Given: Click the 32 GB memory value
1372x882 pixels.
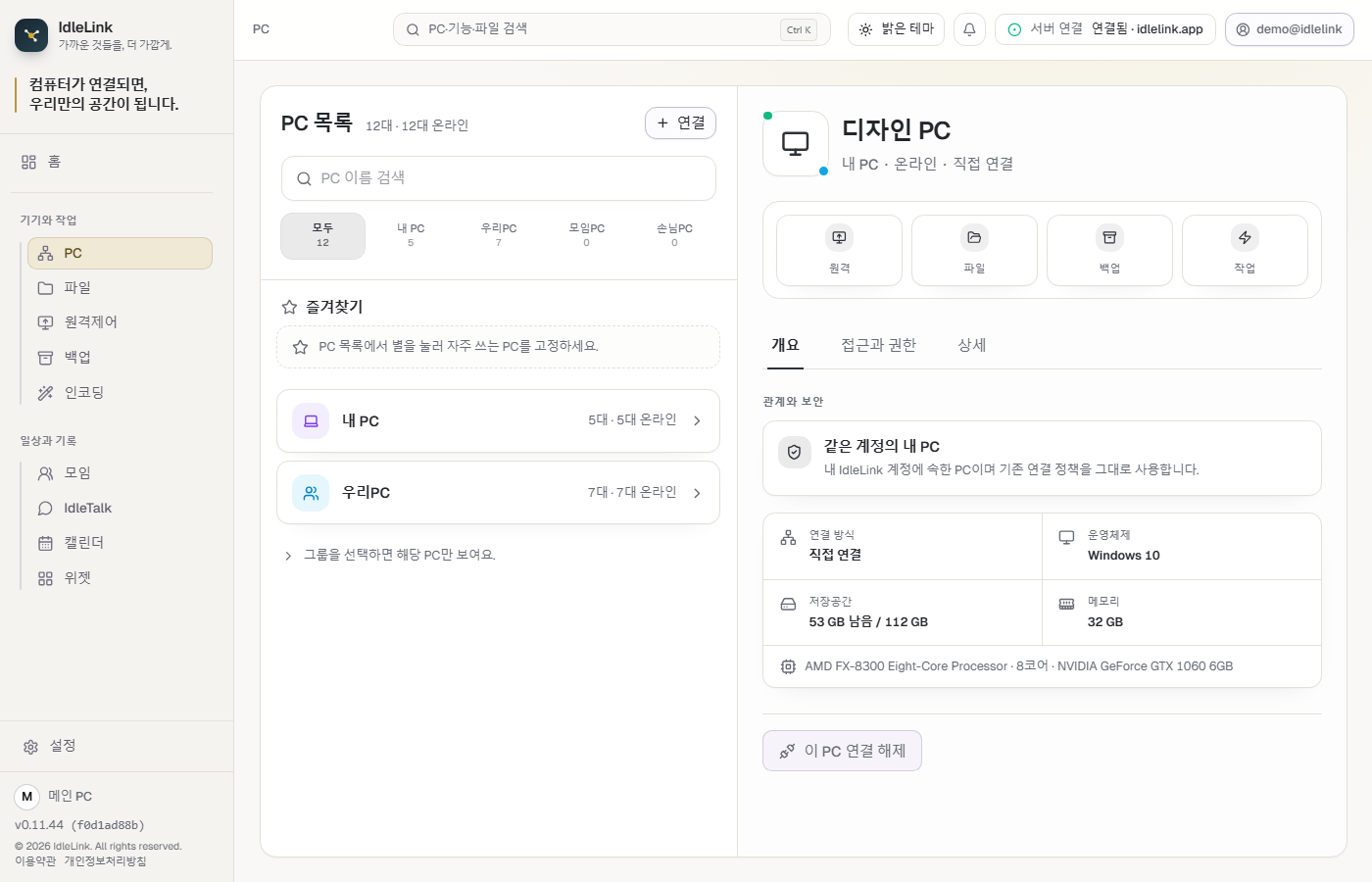Looking at the screenshot, I should tap(1105, 622).
